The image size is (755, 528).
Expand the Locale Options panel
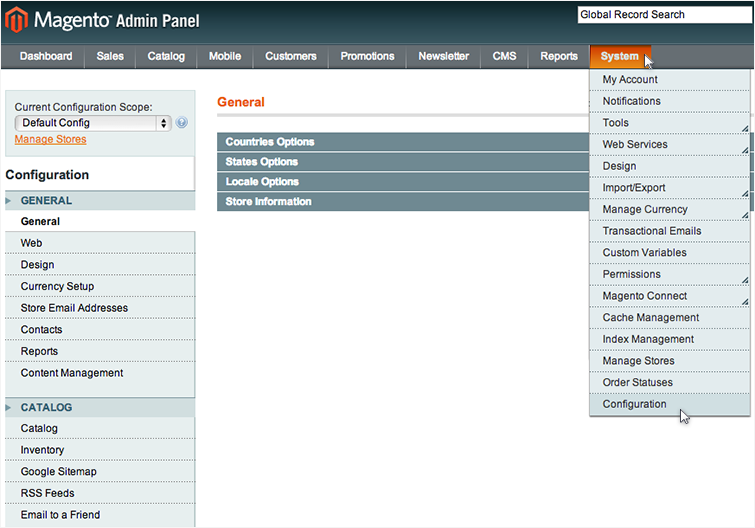click(403, 181)
